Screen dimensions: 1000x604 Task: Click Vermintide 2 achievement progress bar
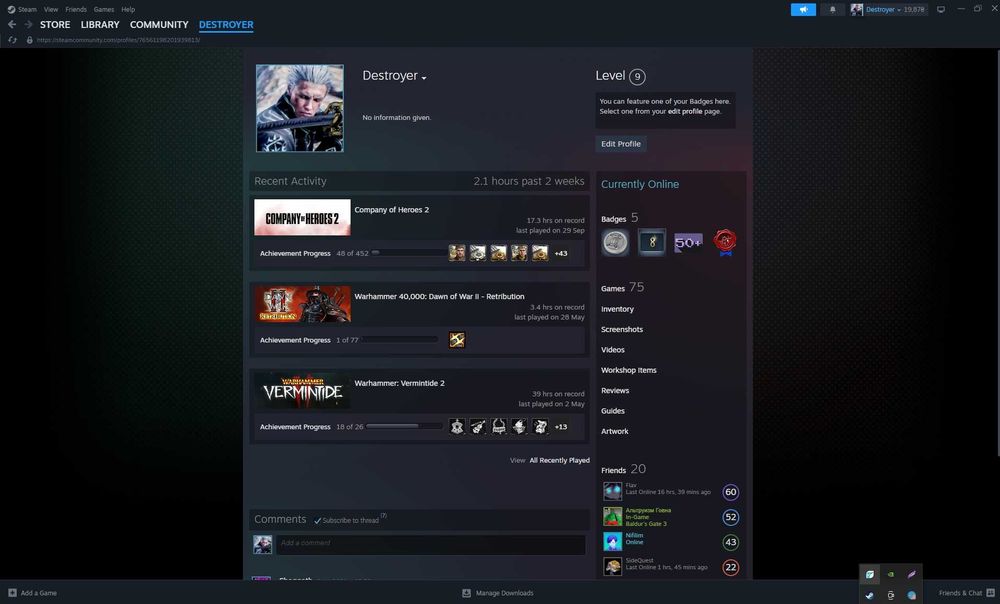click(404, 426)
